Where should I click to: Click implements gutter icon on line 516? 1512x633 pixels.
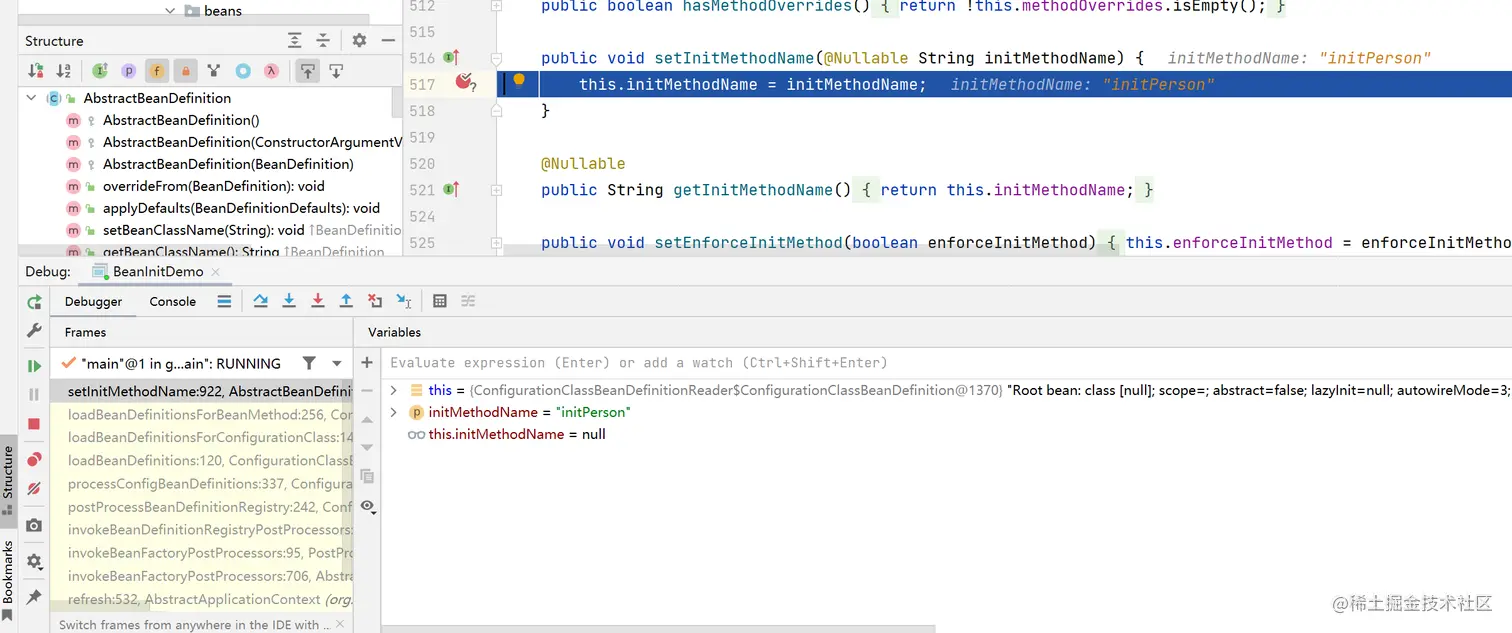(451, 58)
